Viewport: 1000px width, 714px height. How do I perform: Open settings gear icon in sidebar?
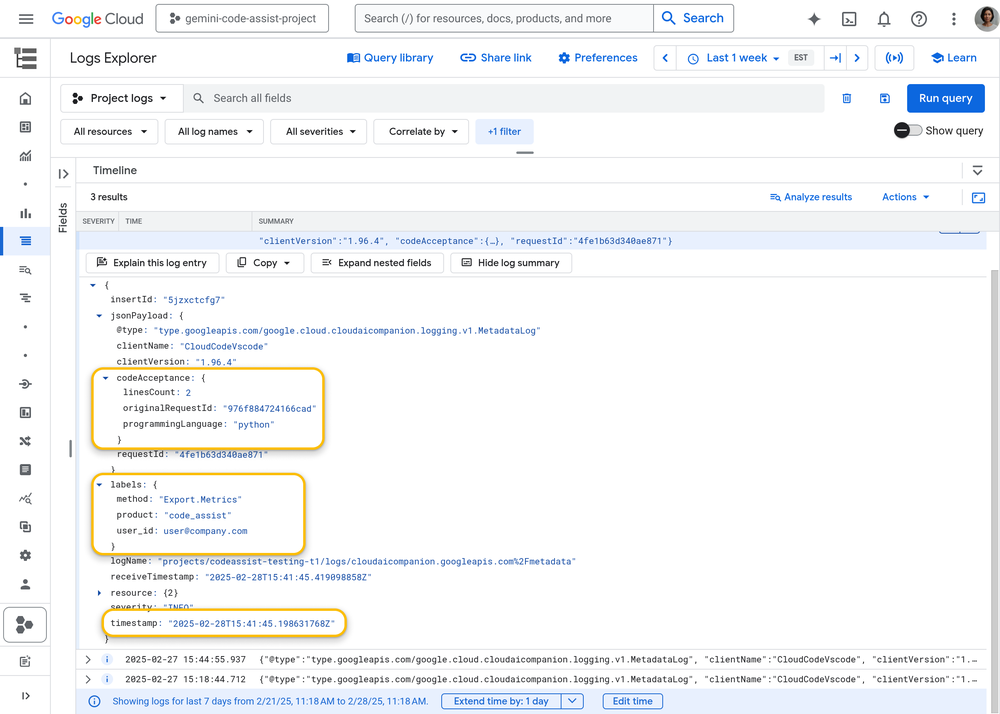pos(25,555)
